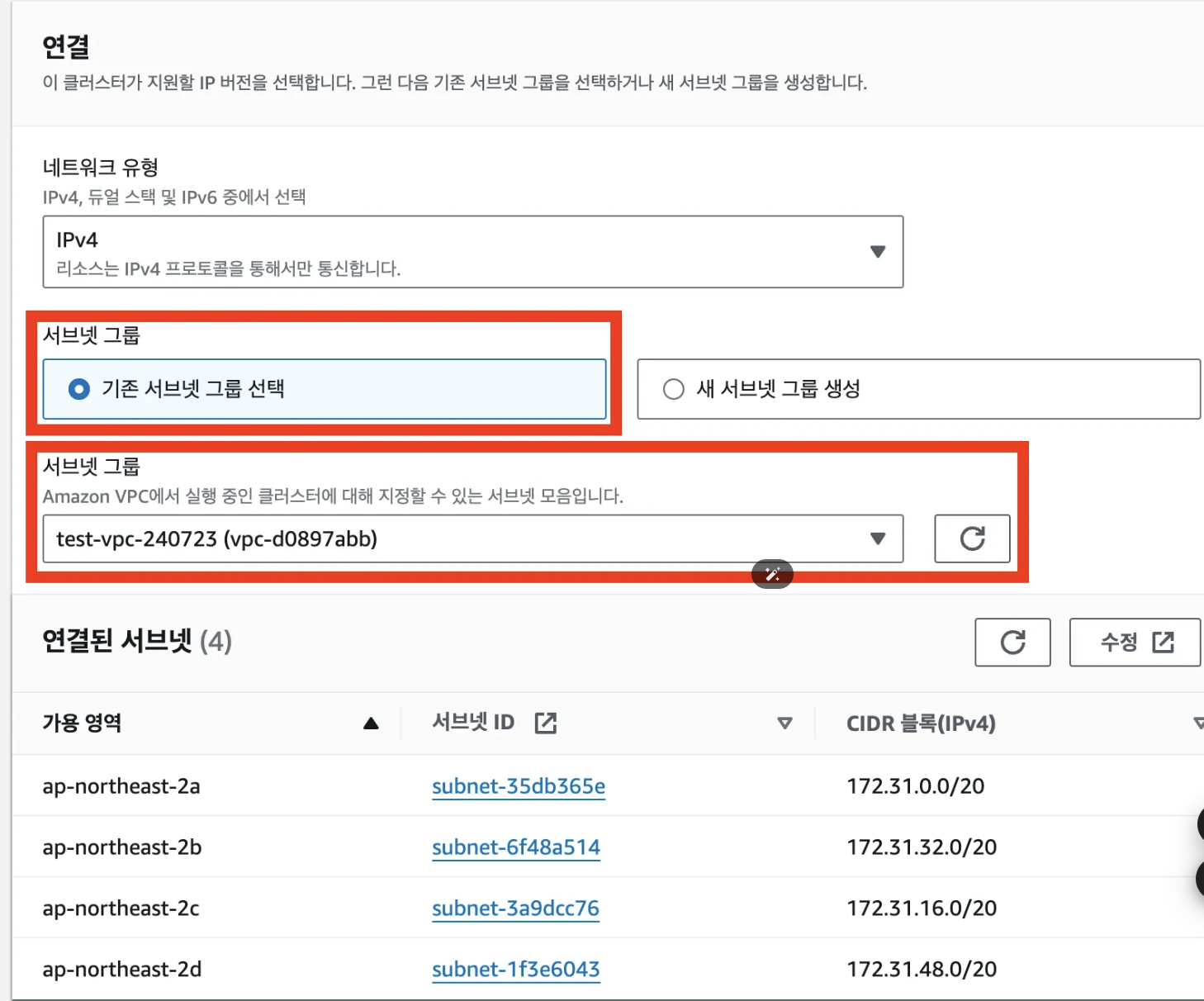
Task: Select the existing subnet group radio option
Action: pyautogui.click(x=325, y=389)
